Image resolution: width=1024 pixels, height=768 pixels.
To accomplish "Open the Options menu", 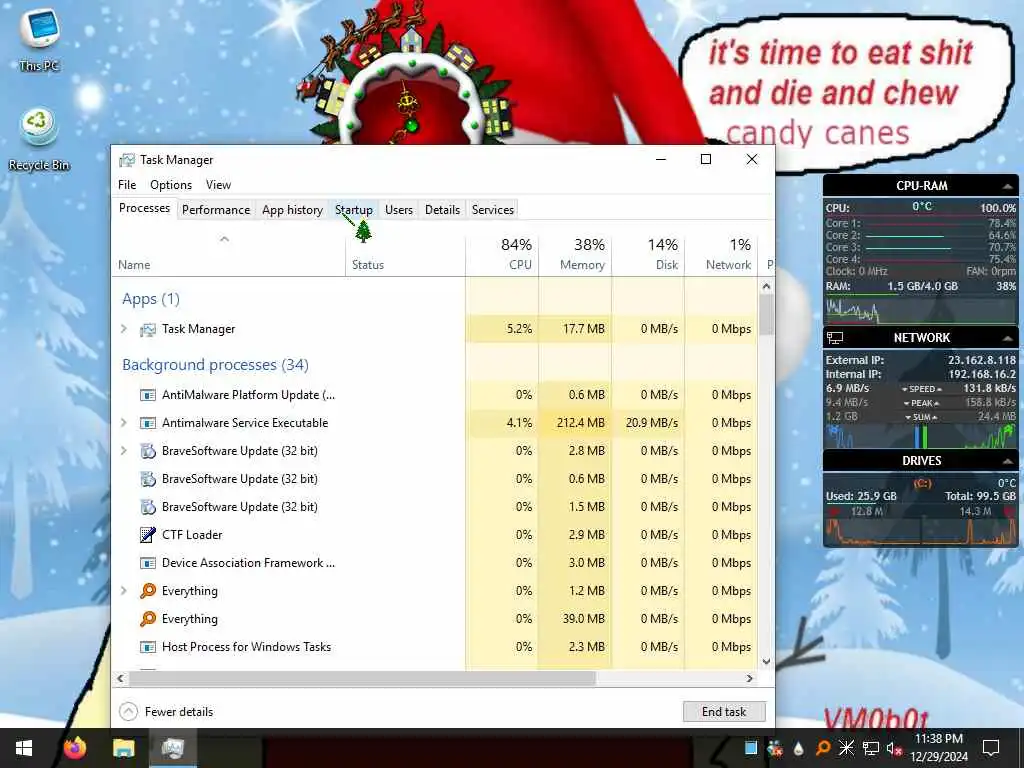I will point(171,185).
